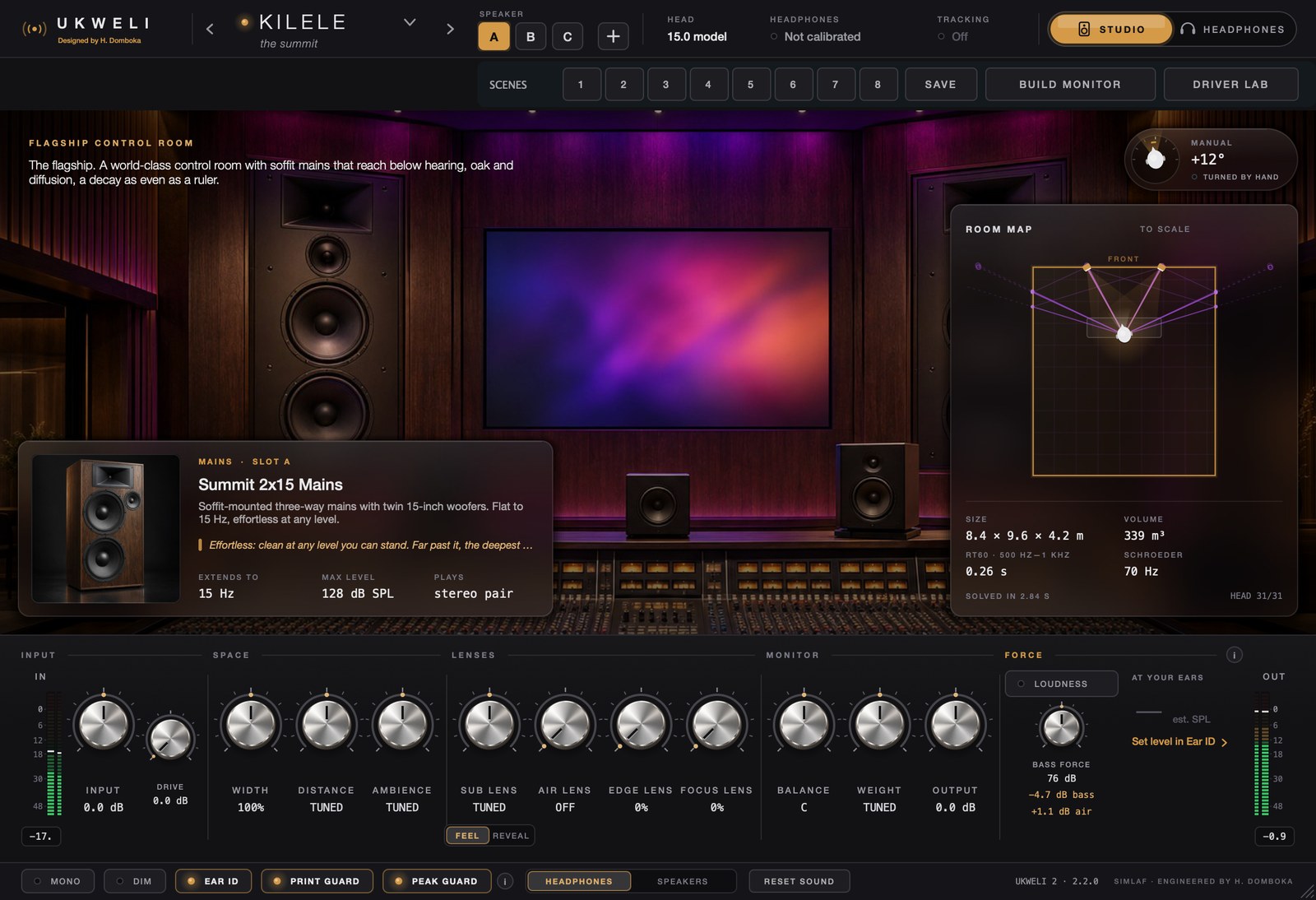The height and width of the screenshot is (900, 1316).
Task: Go to previous room preset arrow
Action: (x=210, y=29)
